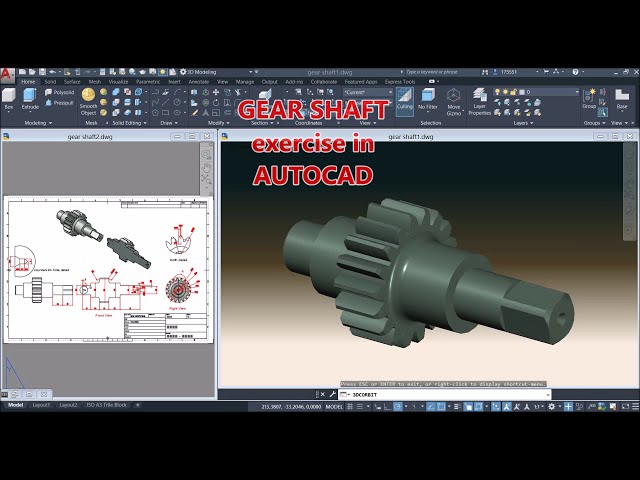The width and height of the screenshot is (640, 480).
Task: Open the Workspace Switching gear in status bar
Action: 551,407
